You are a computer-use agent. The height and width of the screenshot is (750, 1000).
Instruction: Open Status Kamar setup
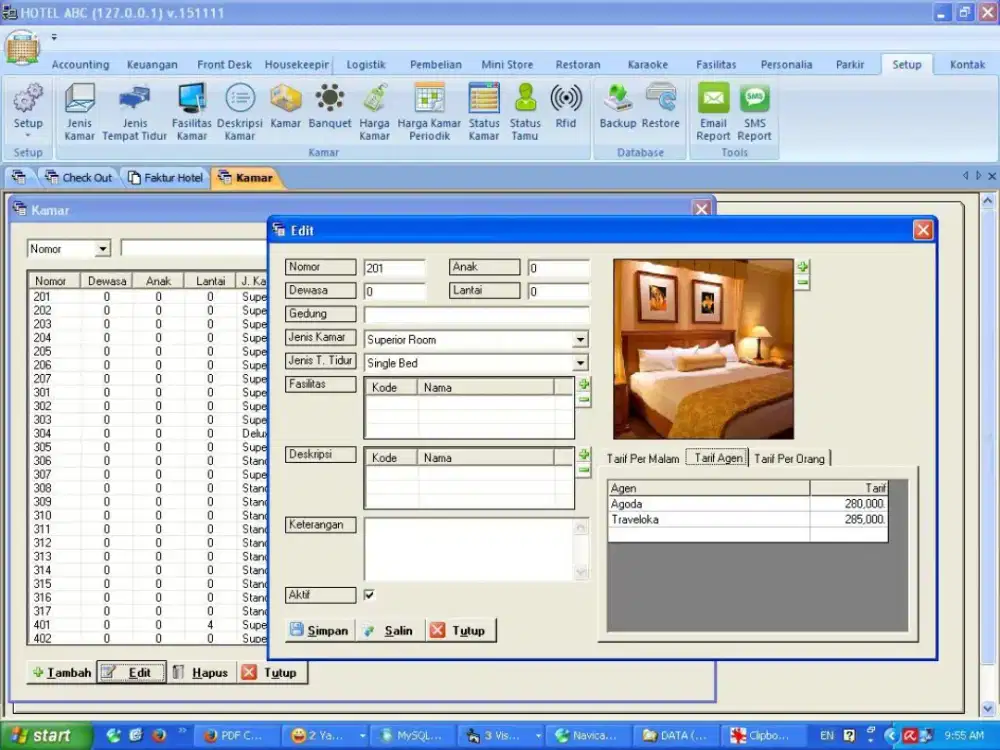(484, 111)
